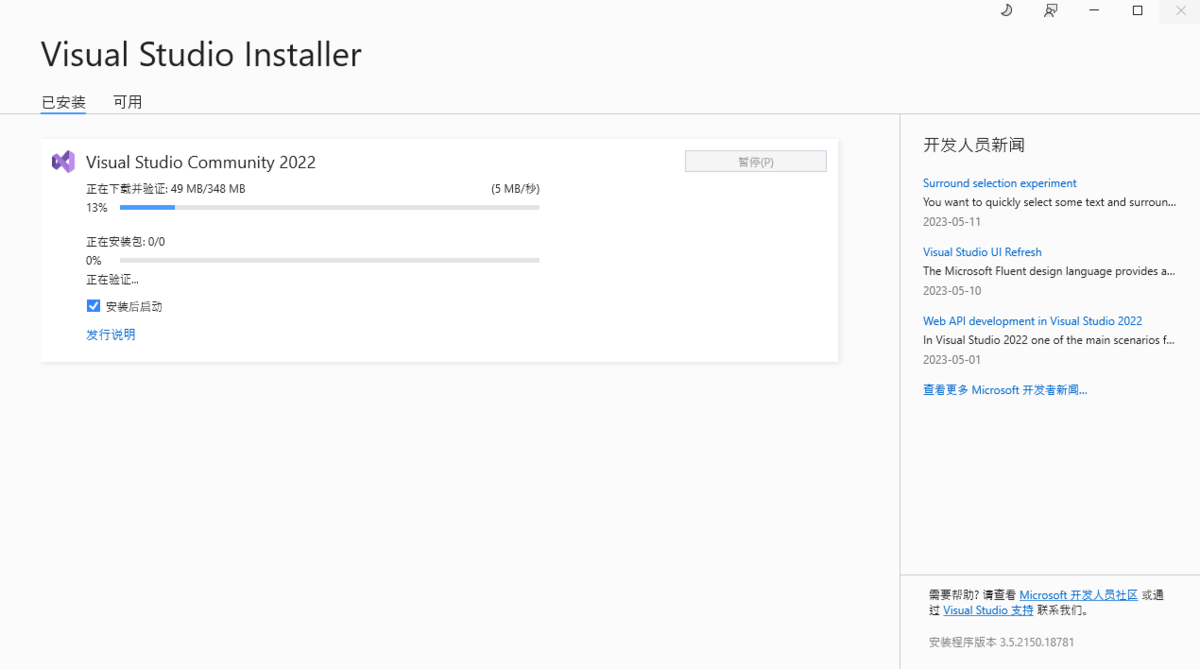Click the Visual Studio Community 2022 purple logo
The image size is (1200, 669).
point(62,161)
